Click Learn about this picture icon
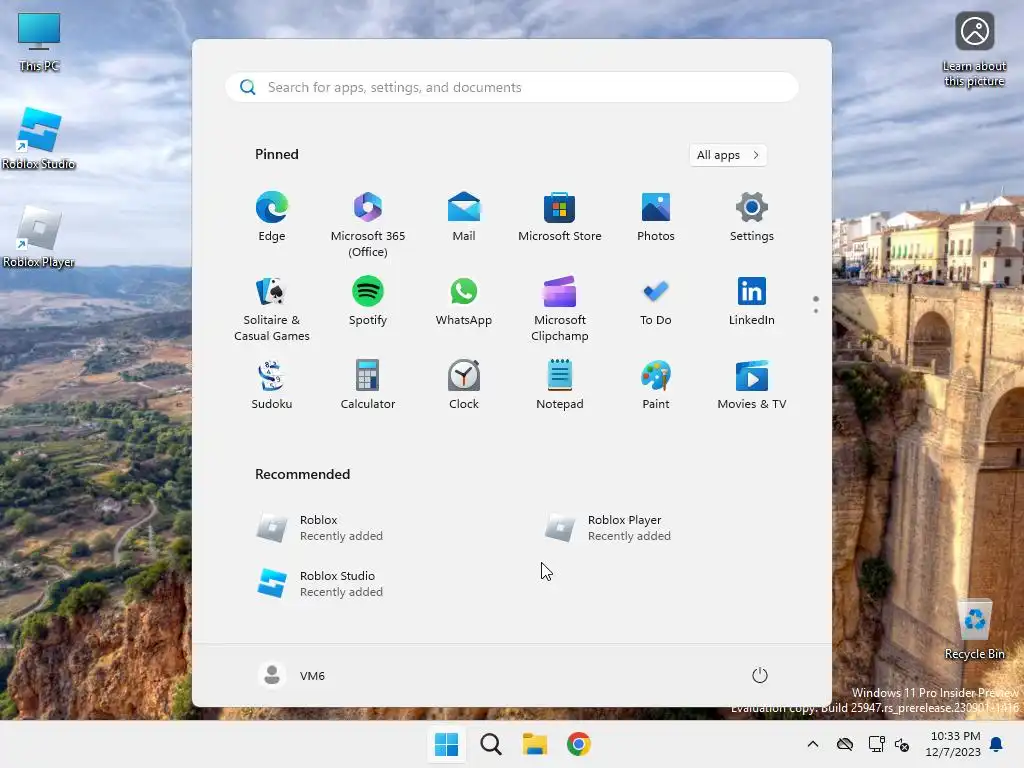 [x=974, y=50]
